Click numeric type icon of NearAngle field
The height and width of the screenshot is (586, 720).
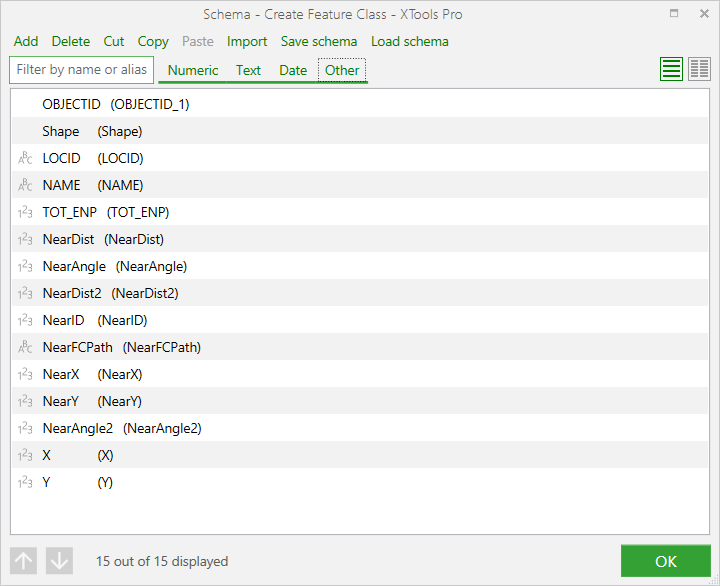click(x=25, y=266)
